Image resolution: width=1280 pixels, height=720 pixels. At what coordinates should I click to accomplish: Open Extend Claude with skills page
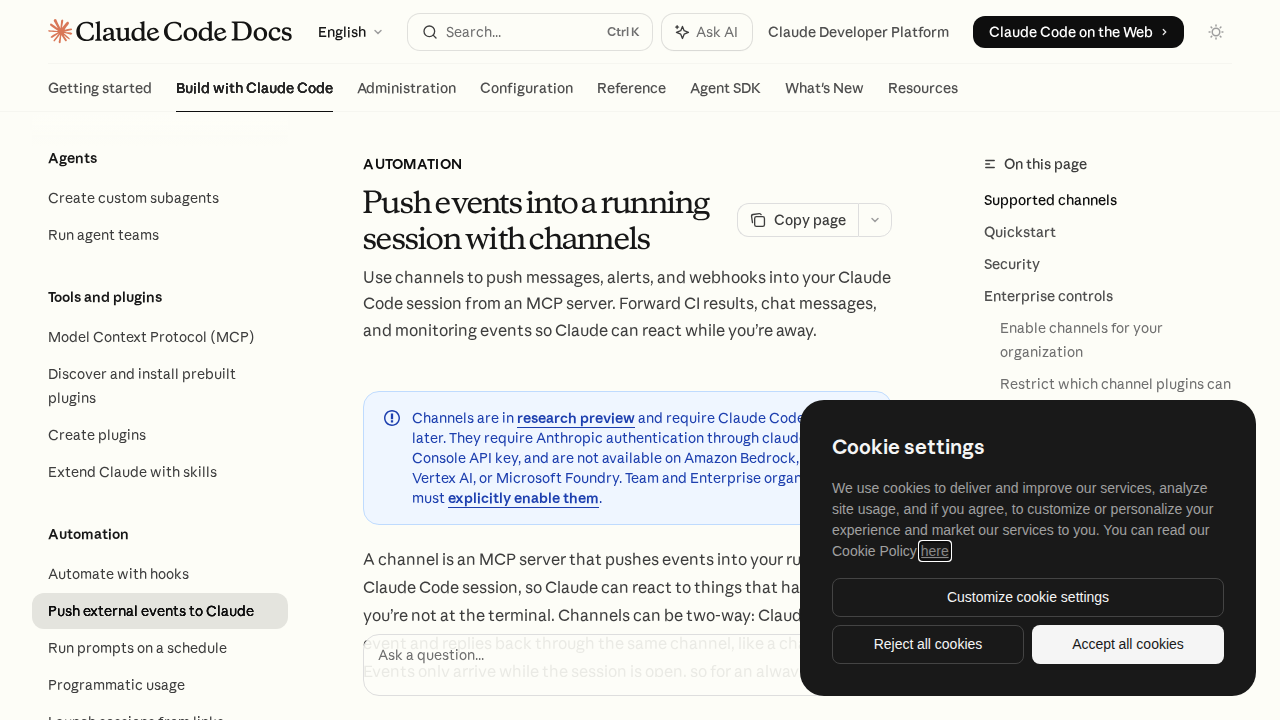tap(132, 472)
